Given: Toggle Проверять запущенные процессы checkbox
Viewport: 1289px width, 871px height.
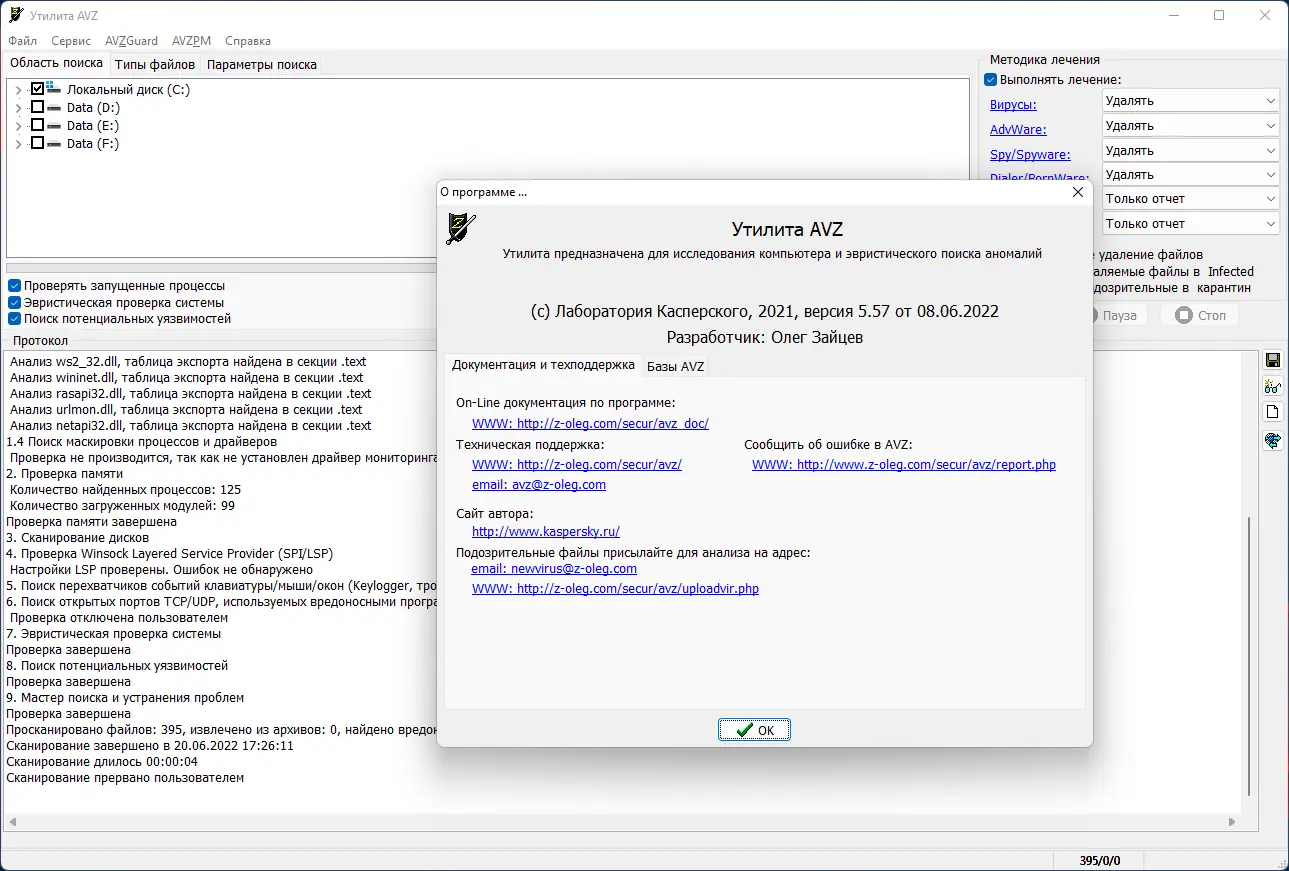Looking at the screenshot, I should (x=15, y=286).
